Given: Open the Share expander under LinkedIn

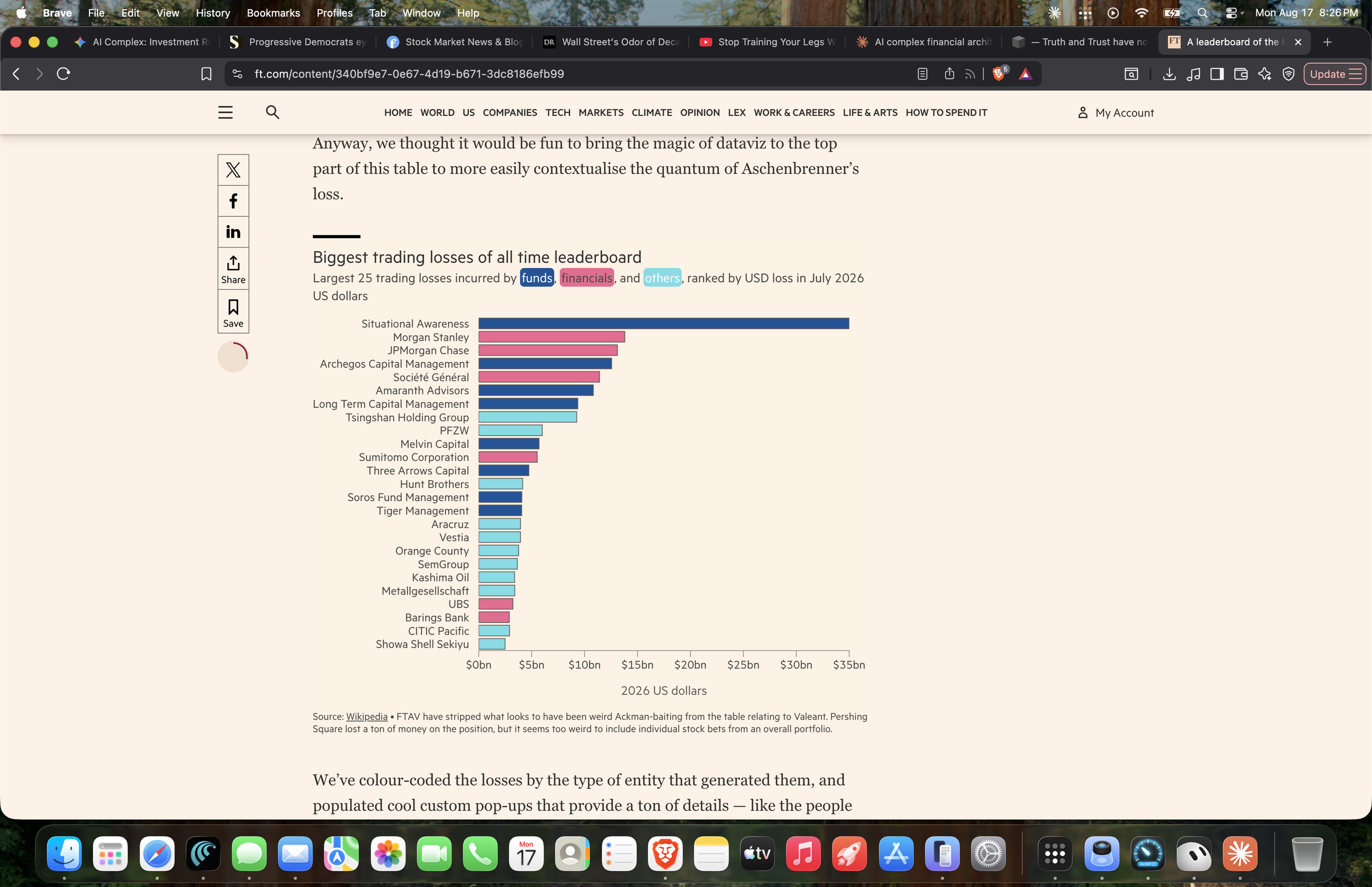Looking at the screenshot, I should [x=233, y=269].
